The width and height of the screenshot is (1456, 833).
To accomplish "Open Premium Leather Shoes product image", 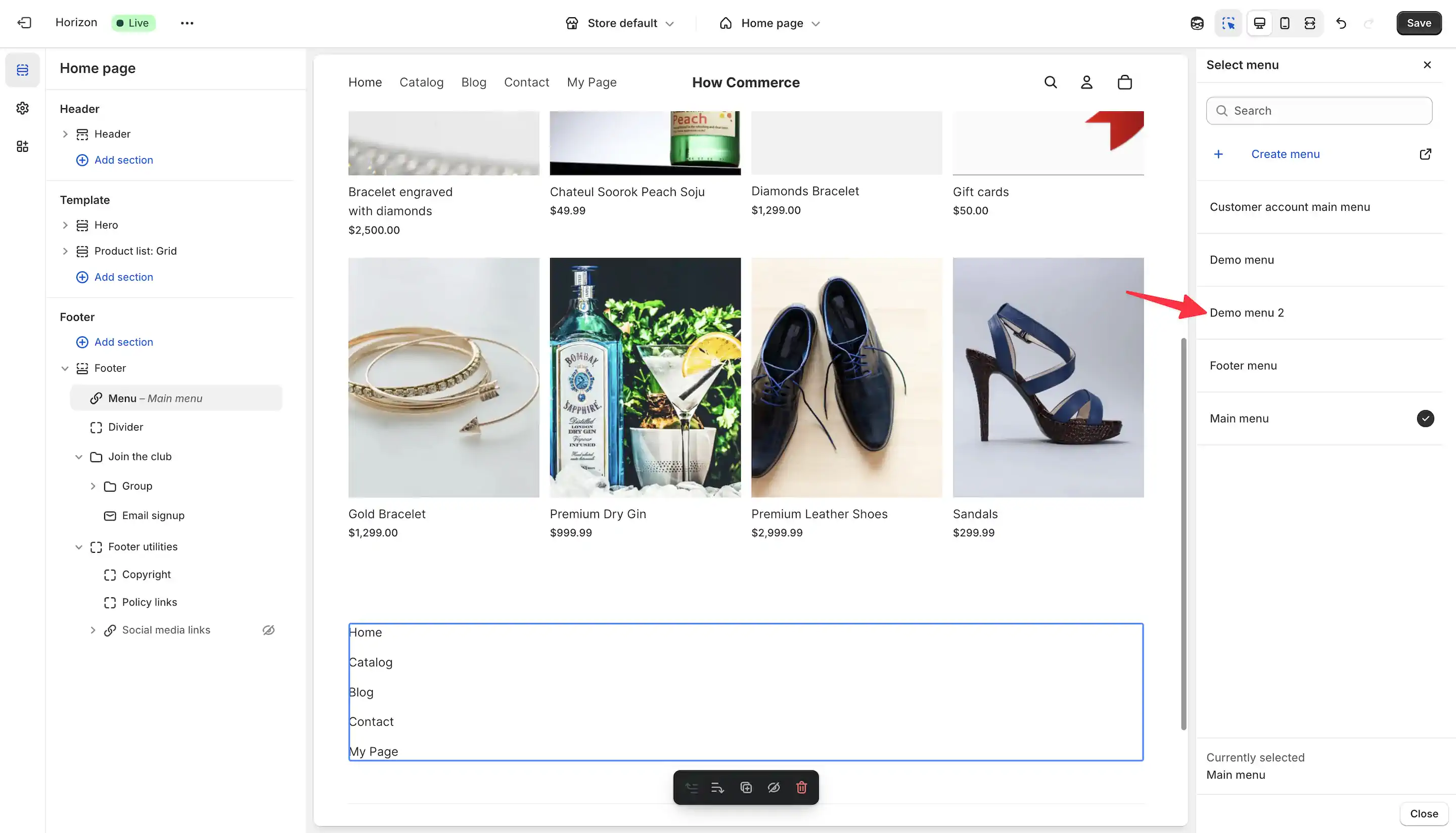I will (846, 377).
